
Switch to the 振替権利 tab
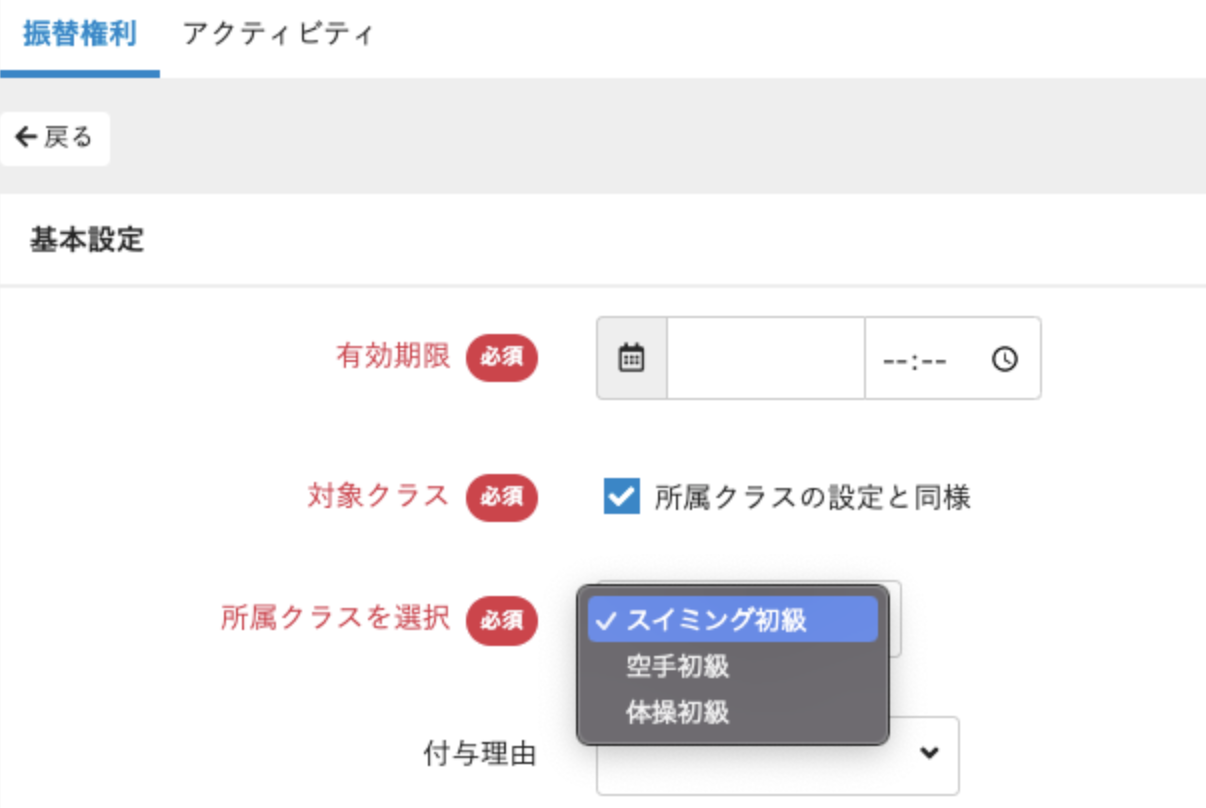pyautogui.click(x=79, y=35)
